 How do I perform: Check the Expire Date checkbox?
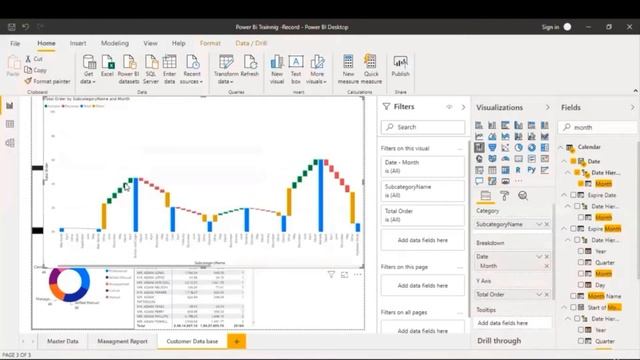point(573,195)
